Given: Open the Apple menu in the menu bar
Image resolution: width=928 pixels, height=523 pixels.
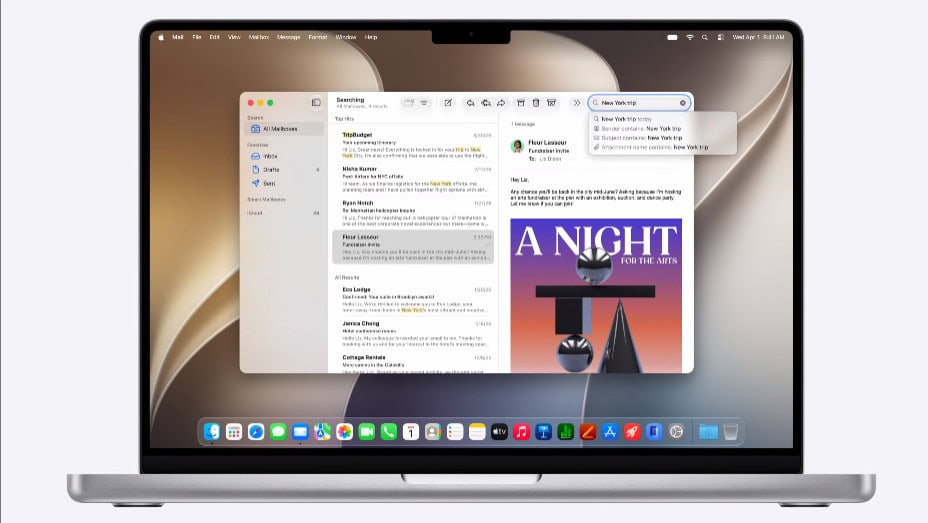Looking at the screenshot, I should (161, 37).
